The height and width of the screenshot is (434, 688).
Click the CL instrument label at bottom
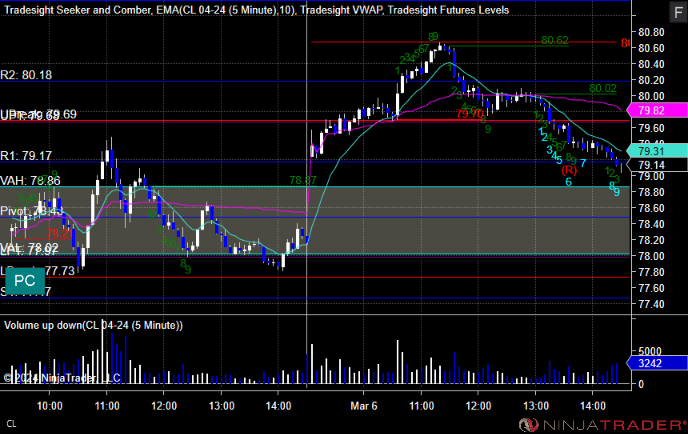pyautogui.click(x=11, y=424)
